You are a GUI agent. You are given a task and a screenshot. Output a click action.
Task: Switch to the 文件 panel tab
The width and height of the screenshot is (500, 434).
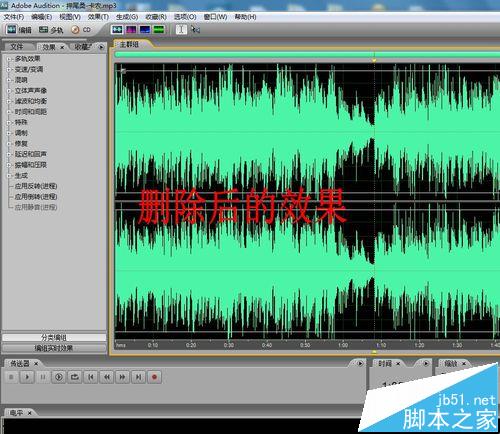(x=17, y=47)
